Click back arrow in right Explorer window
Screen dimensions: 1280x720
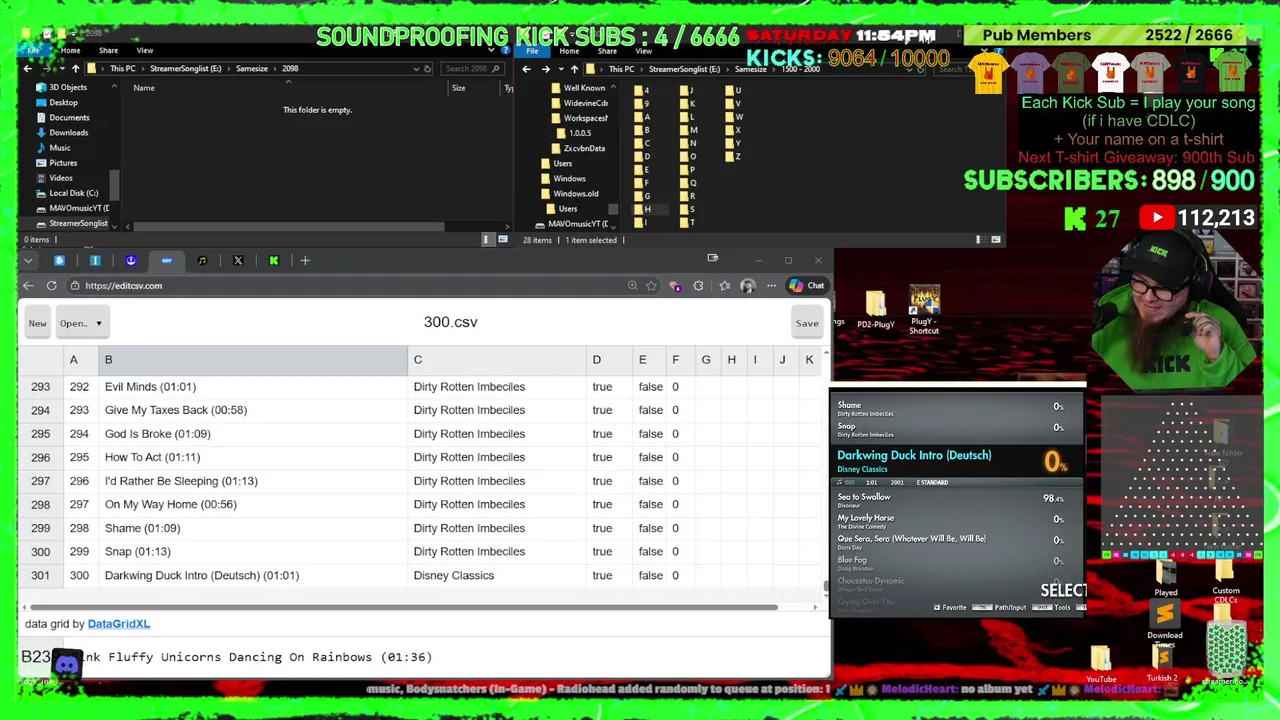526,69
